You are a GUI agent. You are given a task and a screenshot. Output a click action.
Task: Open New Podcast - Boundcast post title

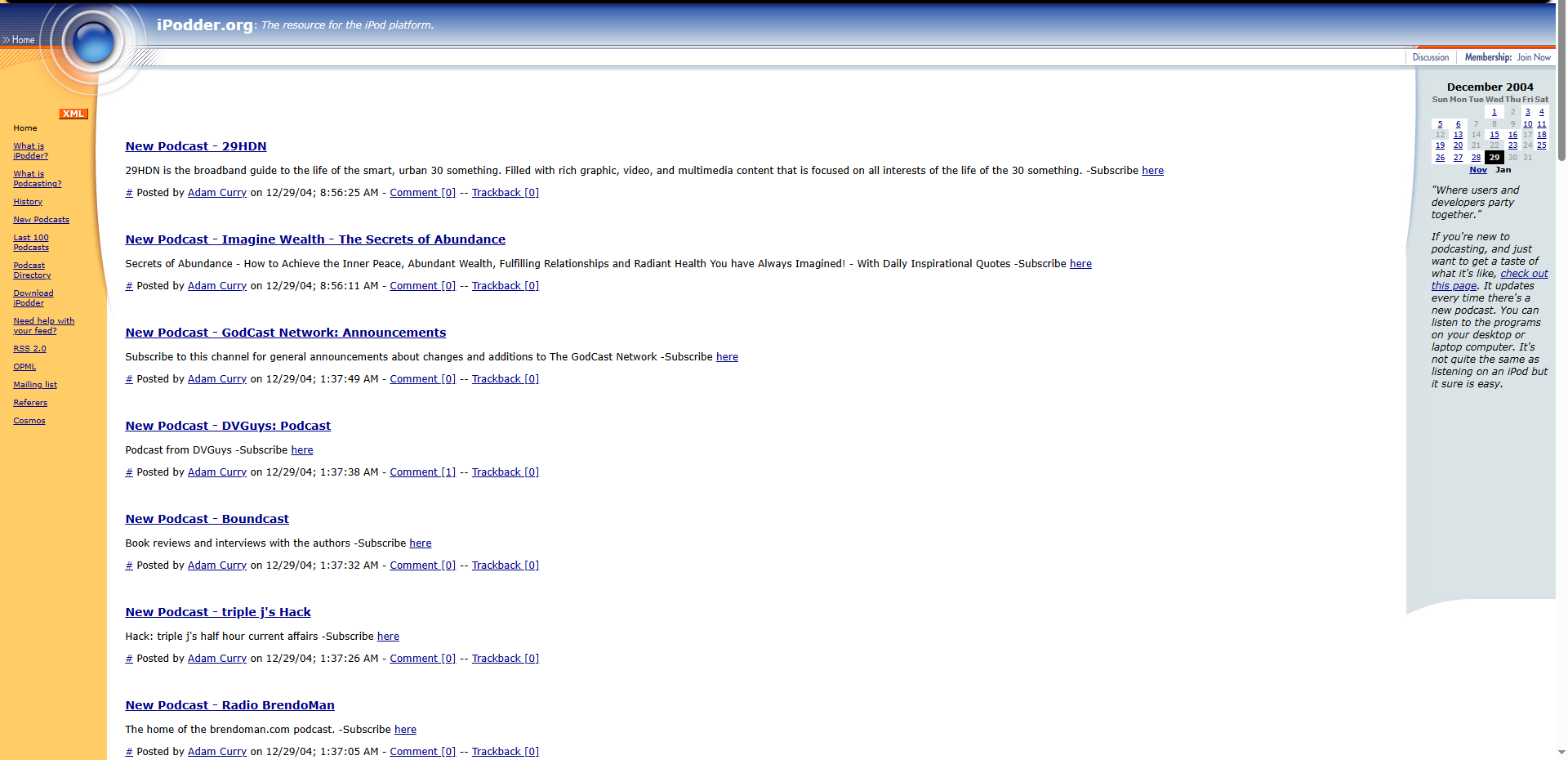coord(207,519)
